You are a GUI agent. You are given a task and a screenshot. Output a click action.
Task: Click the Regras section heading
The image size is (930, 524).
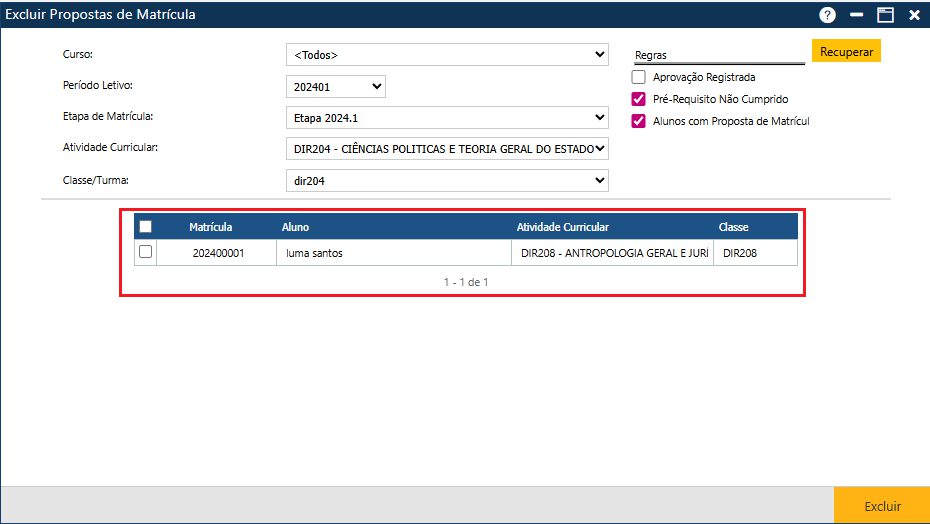point(651,55)
